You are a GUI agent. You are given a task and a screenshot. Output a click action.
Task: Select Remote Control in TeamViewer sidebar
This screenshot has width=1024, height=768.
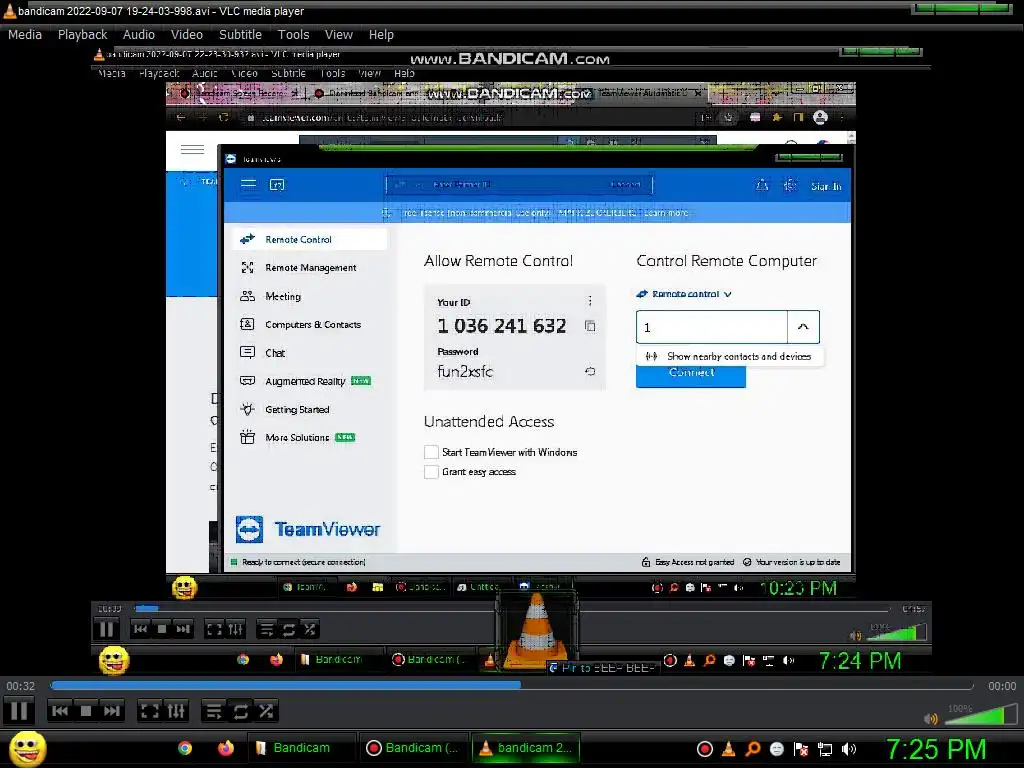pyautogui.click(x=310, y=239)
